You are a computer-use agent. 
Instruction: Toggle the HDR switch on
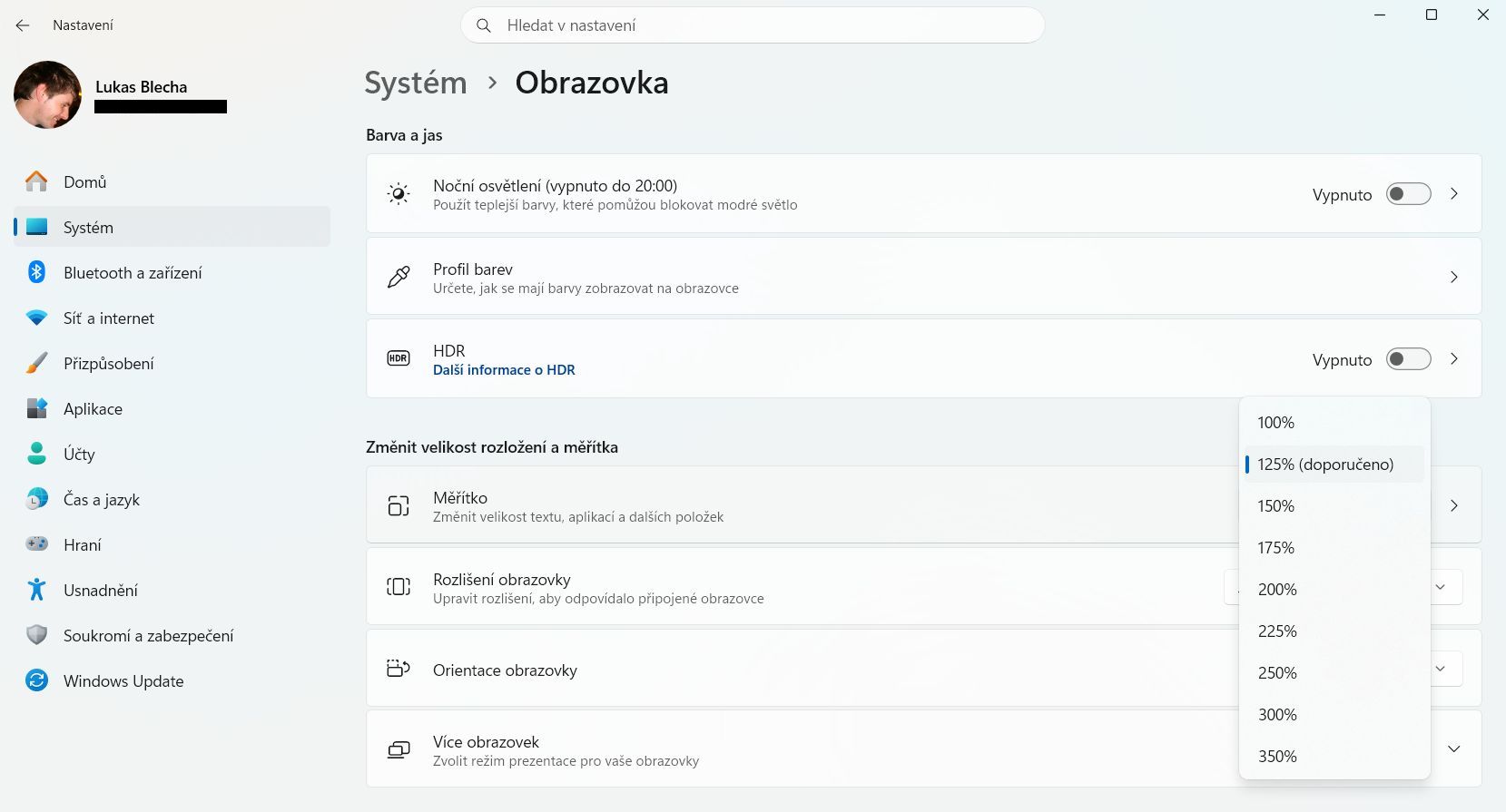[1409, 359]
